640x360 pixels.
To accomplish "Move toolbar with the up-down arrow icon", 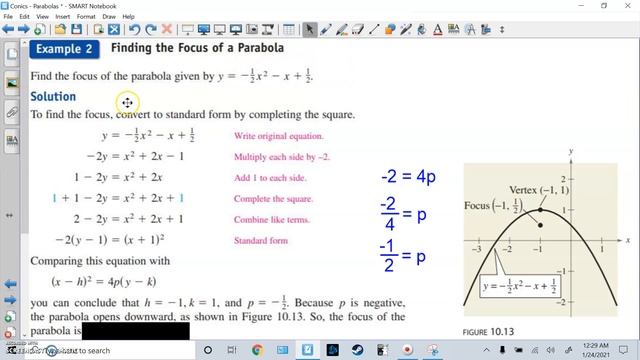I will pyautogui.click(x=502, y=29).
